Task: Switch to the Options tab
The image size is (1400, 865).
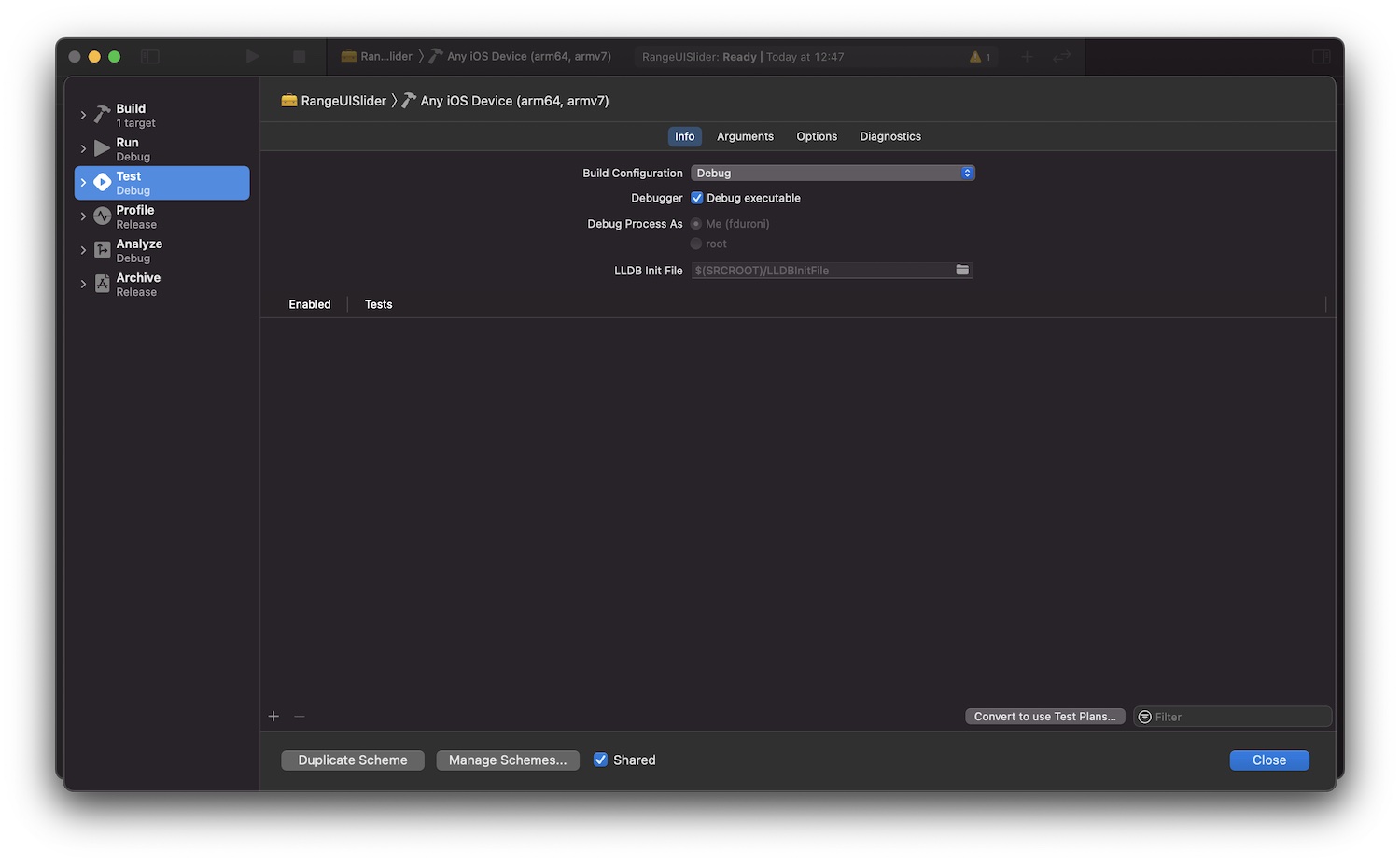Action: point(817,136)
